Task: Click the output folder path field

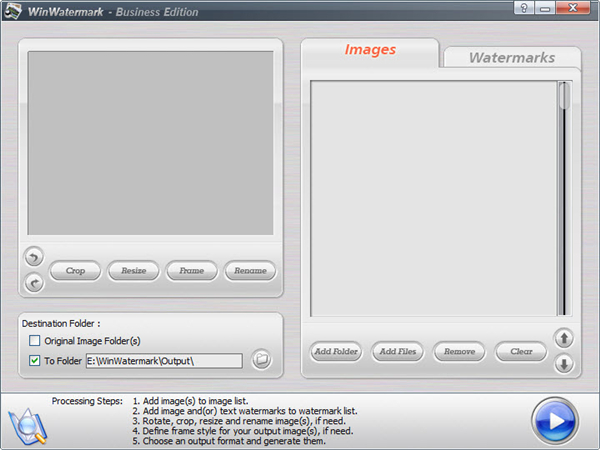Action: tap(163, 360)
